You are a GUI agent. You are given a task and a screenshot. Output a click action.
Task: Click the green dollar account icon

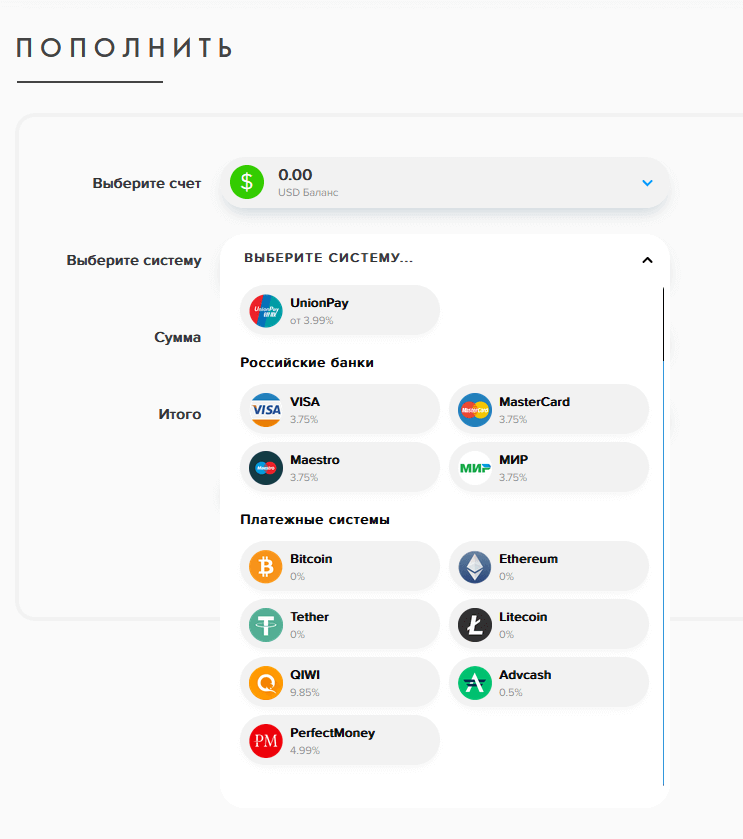click(247, 183)
